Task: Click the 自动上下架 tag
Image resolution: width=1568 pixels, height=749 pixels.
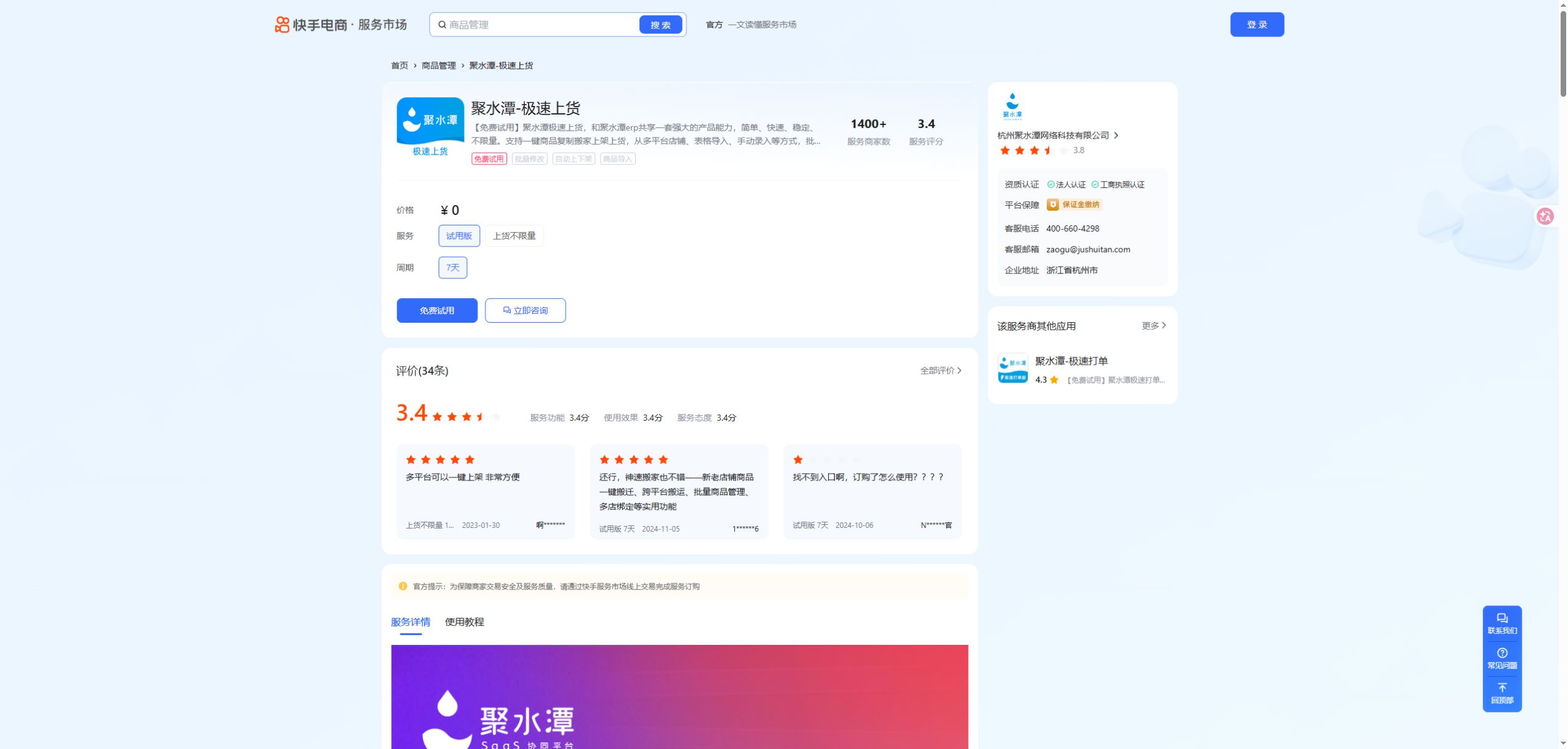Action: [x=574, y=159]
